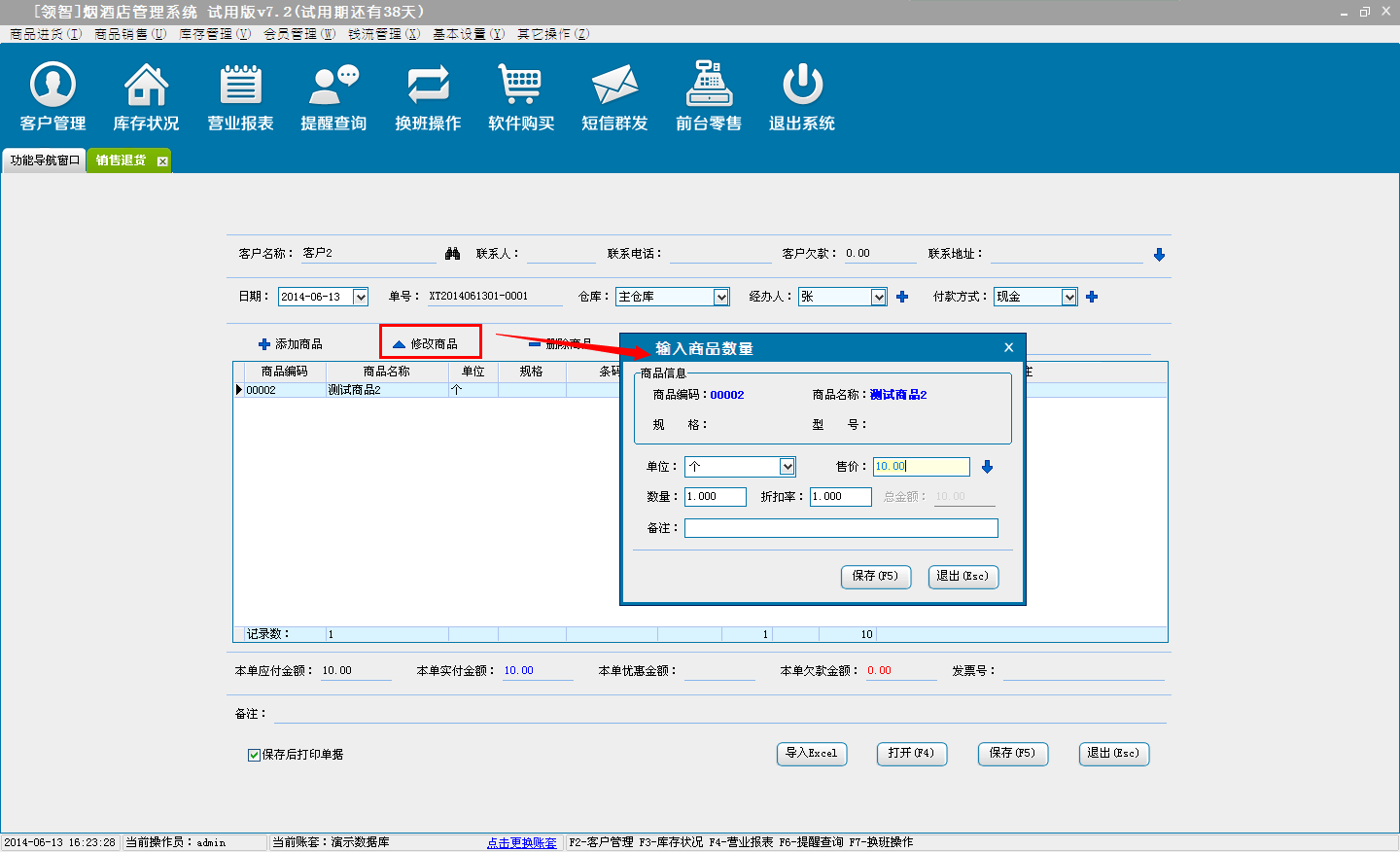Switch to 功能导航窗口 tab
Image resolution: width=1400 pixels, height=852 pixels.
[x=44, y=160]
